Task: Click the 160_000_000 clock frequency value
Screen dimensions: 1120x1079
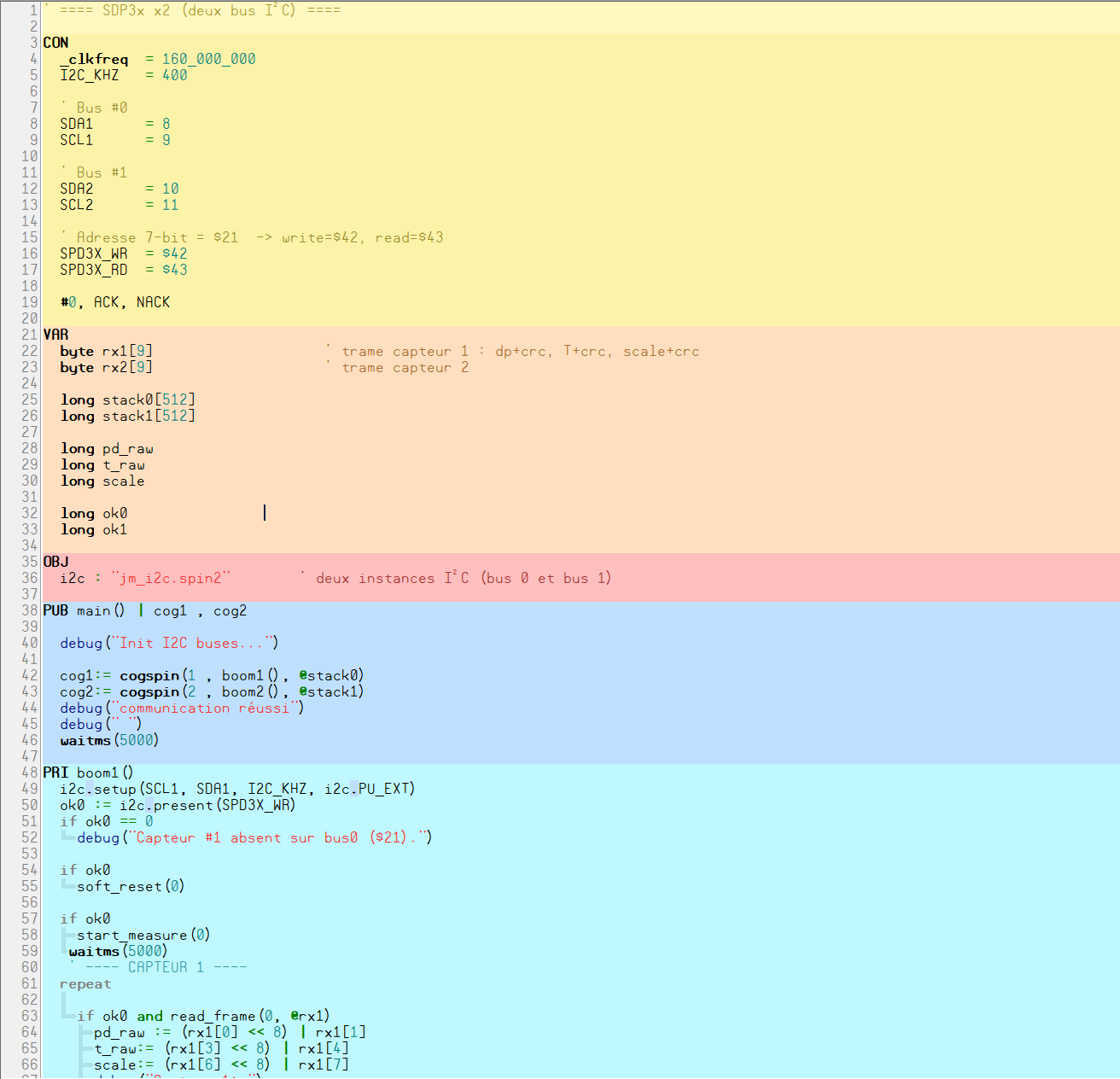Action: [x=208, y=59]
